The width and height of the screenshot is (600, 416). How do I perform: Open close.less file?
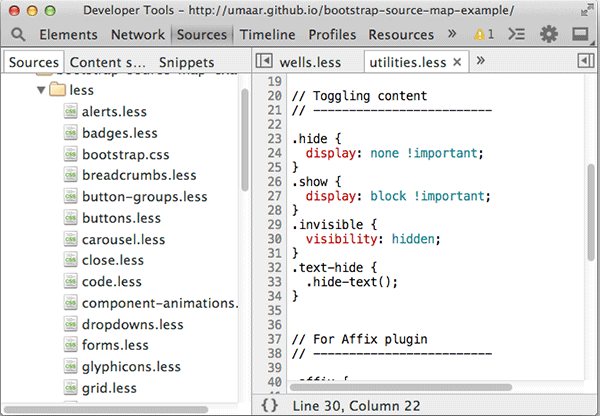point(112,260)
